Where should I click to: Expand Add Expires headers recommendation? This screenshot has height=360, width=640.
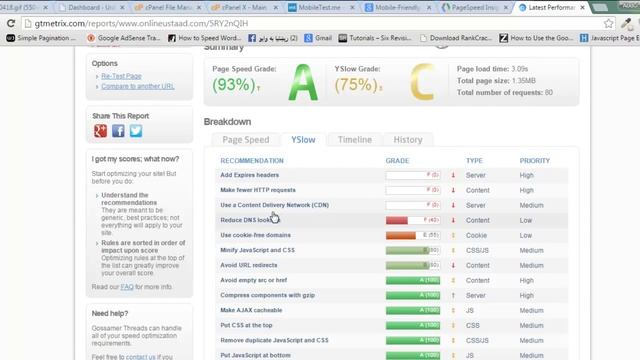pyautogui.click(x=249, y=175)
